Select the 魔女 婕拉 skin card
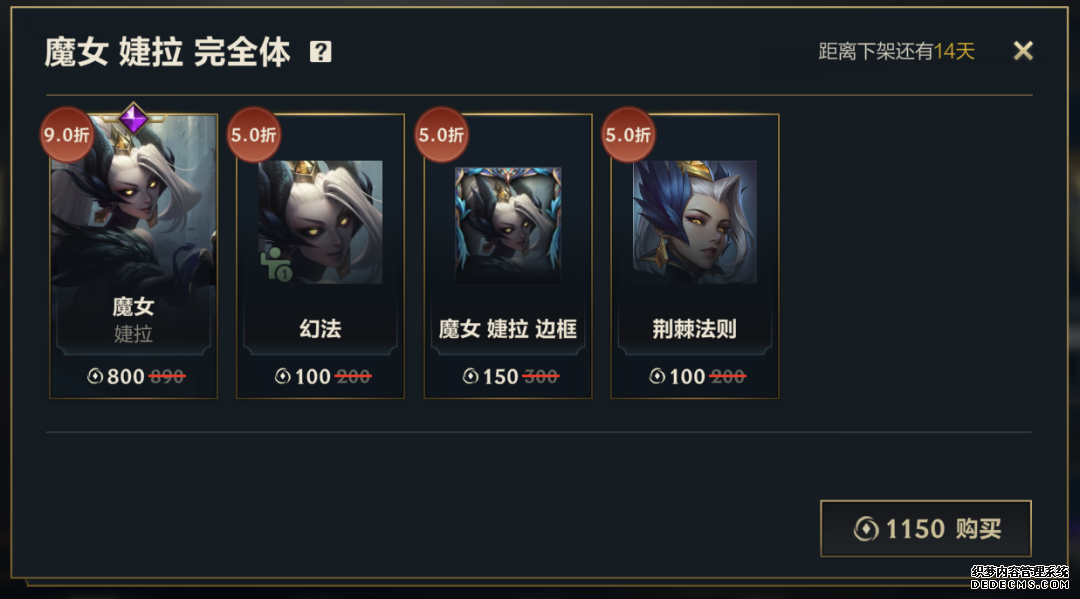The image size is (1080, 599). point(134,256)
